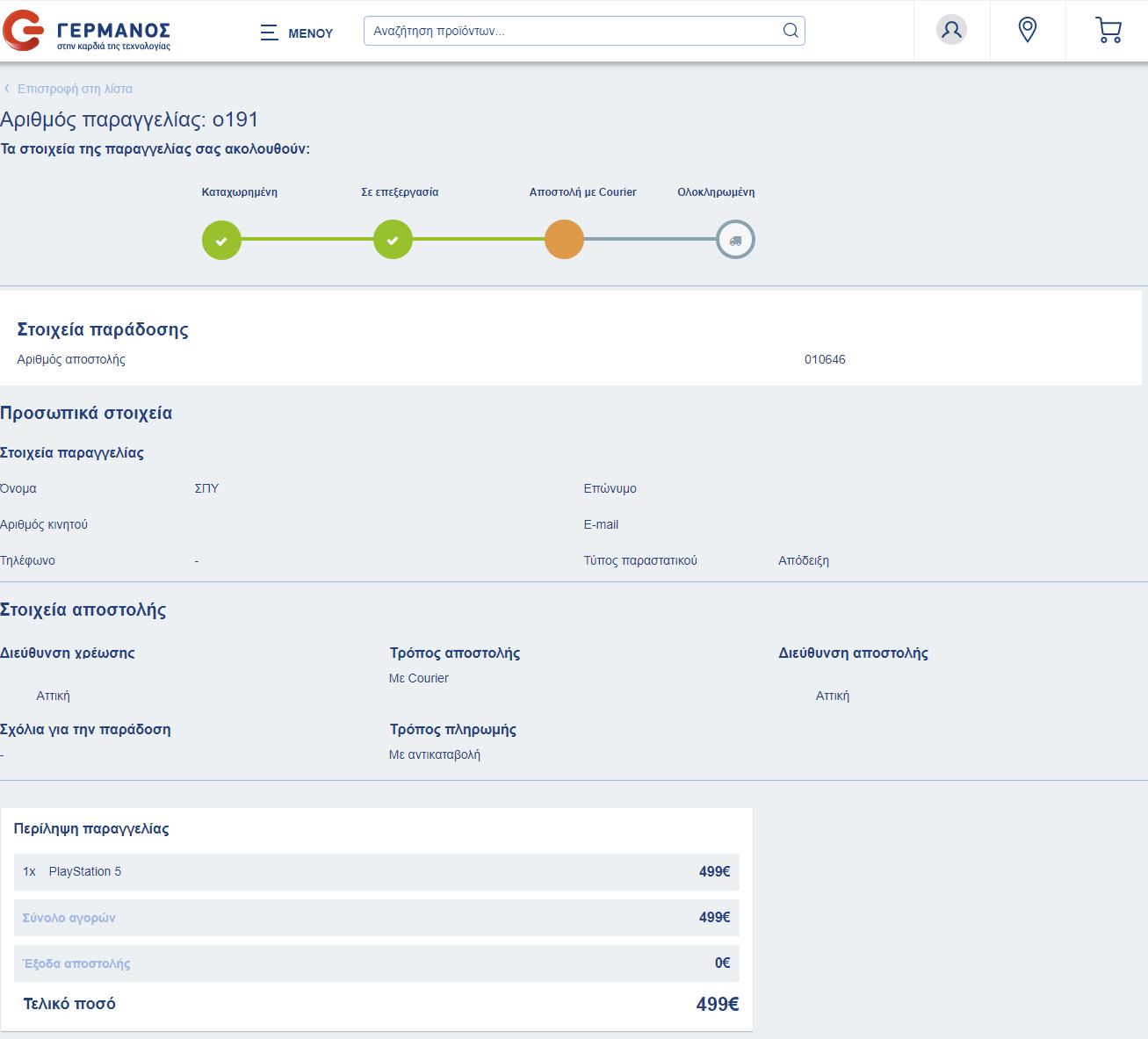The width and height of the screenshot is (1148, 1039).
Task: Click the Σχόλια για την παράδοση heading
Action: (85, 729)
